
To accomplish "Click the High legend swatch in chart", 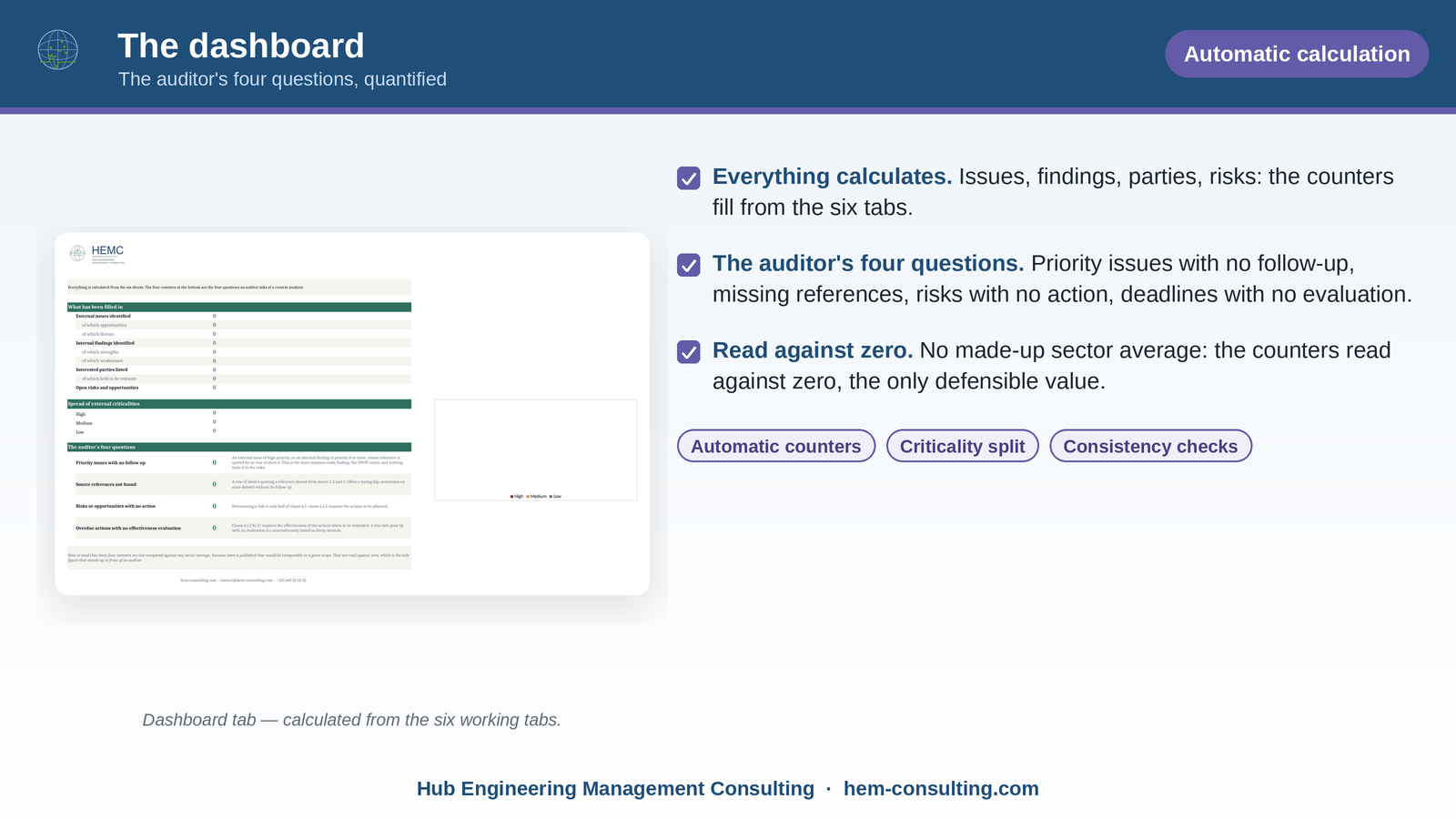I will tap(512, 497).
